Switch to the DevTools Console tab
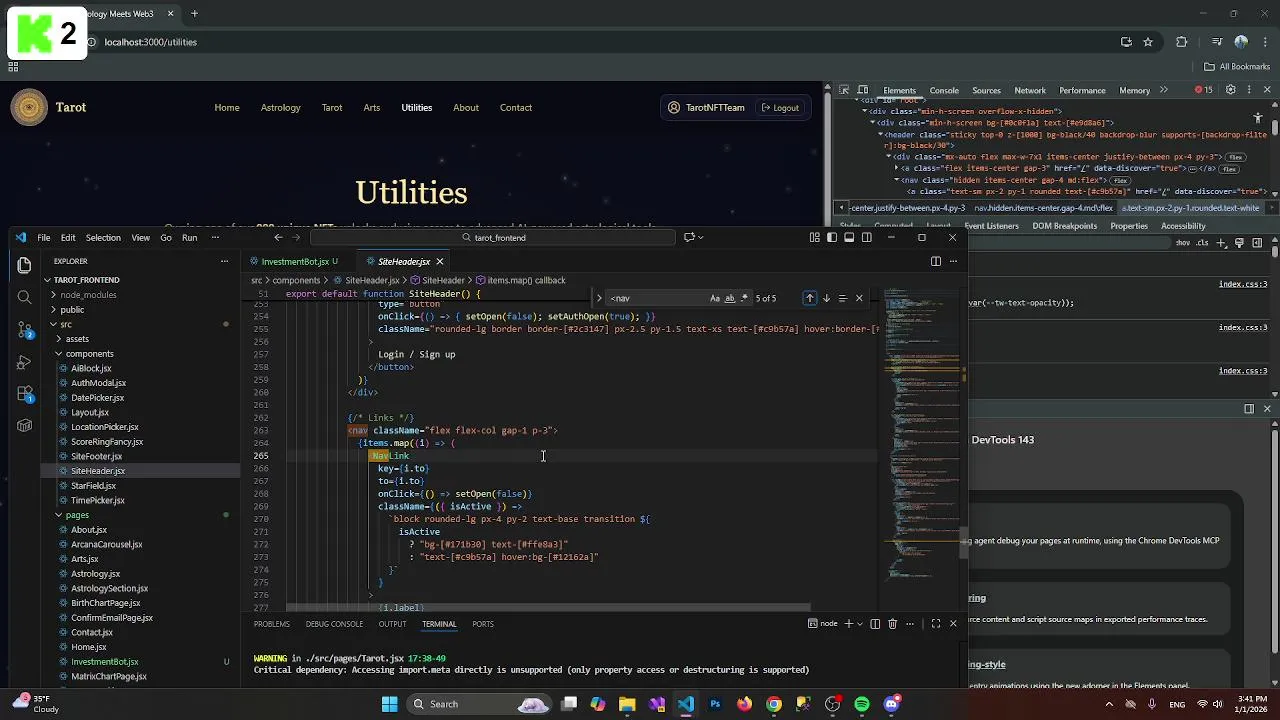Viewport: 1280px width, 720px height. (944, 90)
